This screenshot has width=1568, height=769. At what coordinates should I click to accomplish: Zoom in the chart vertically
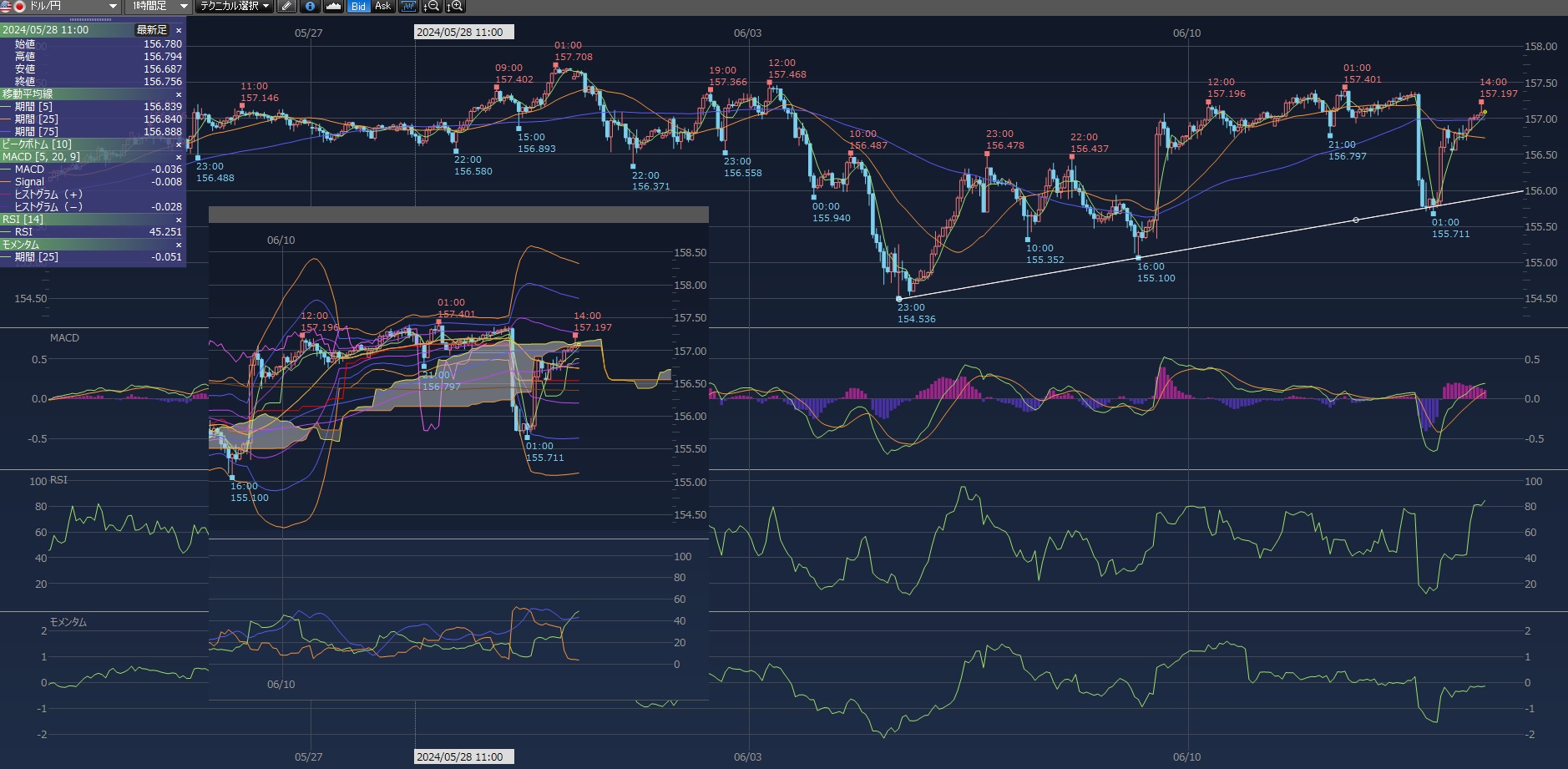tap(454, 7)
